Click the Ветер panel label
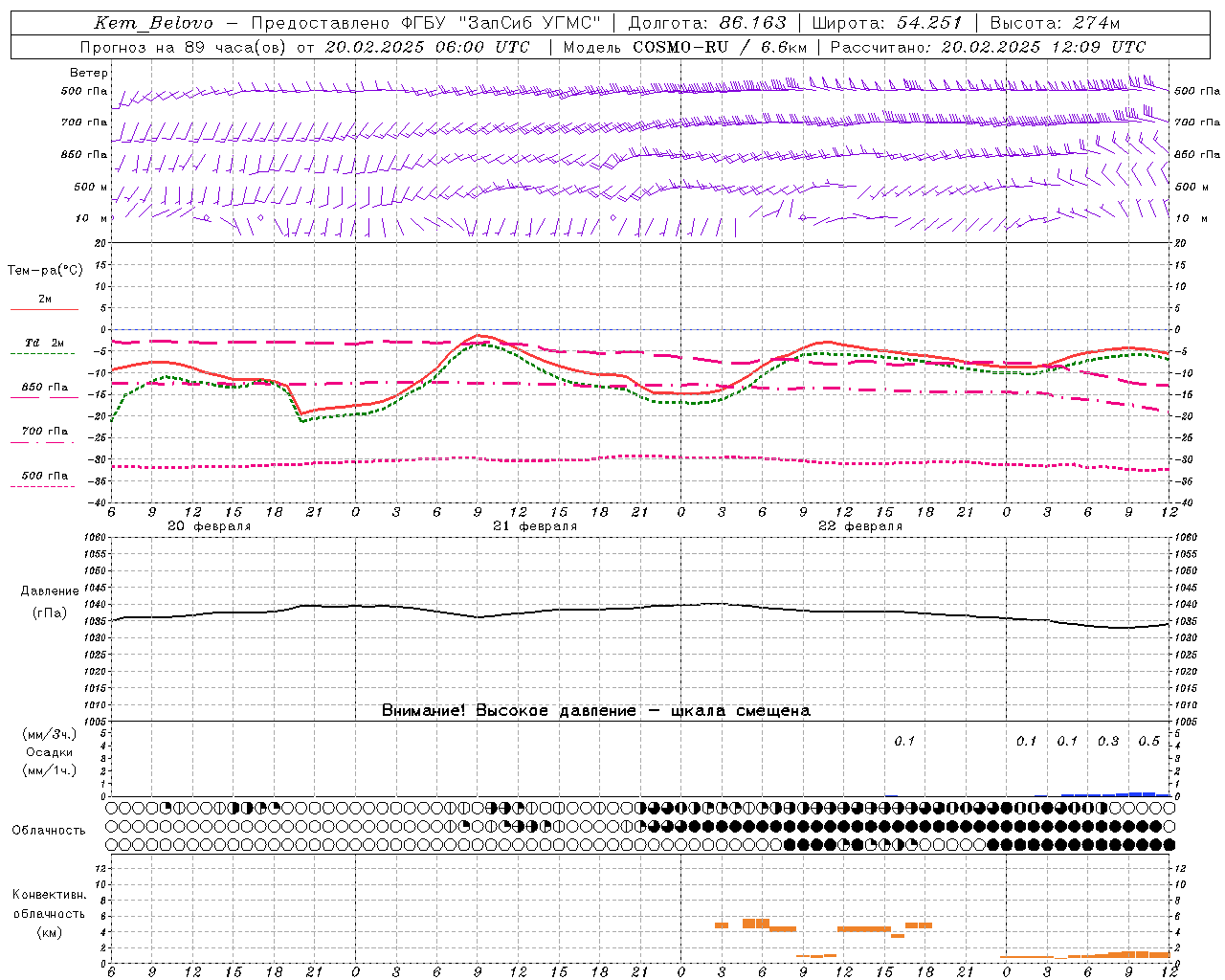Viewport: 1225px width, 980px height. pos(89,73)
